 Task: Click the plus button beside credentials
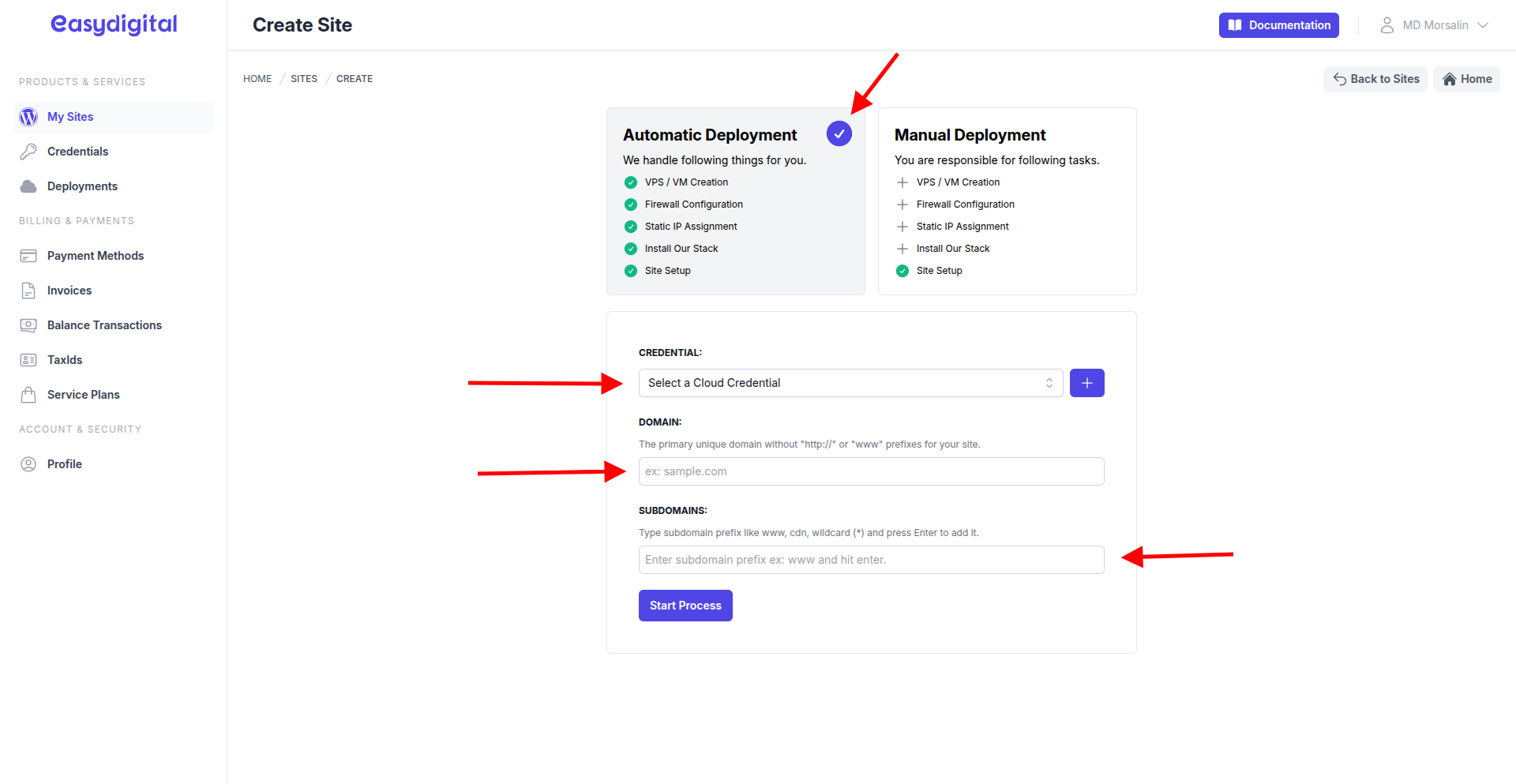(x=1086, y=383)
